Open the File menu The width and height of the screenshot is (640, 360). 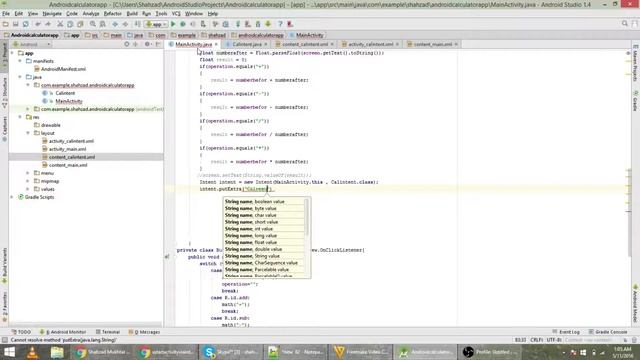pos(6,13)
